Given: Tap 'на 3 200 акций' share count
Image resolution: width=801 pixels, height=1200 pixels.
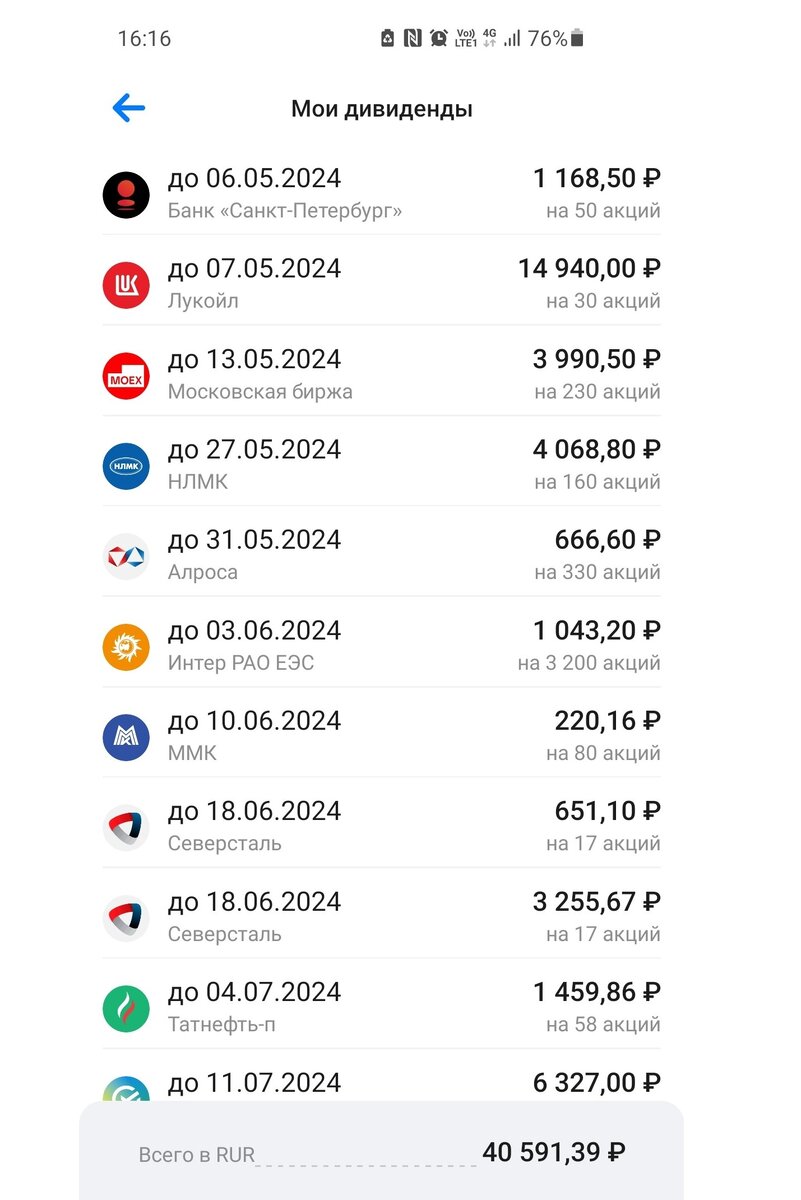Looking at the screenshot, I should point(589,663).
